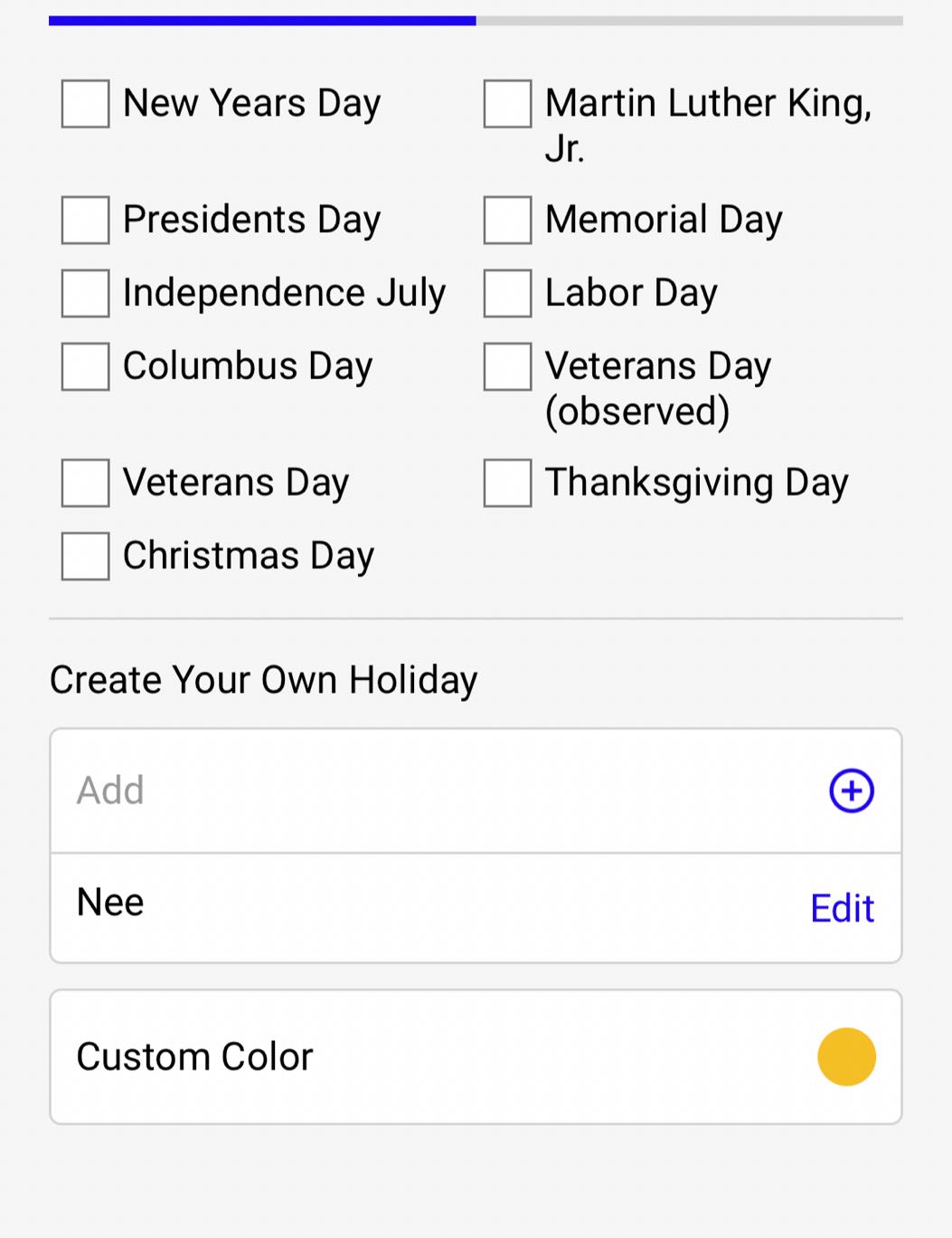
Task: Tap the plus icon to add holiday
Action: pos(851,791)
